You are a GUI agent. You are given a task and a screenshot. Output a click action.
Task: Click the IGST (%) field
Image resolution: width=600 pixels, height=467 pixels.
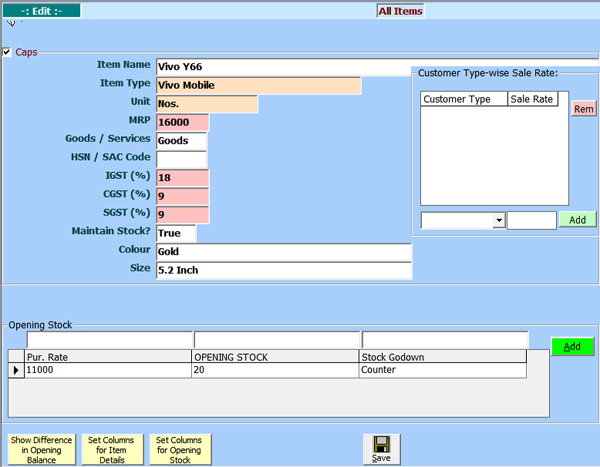183,178
